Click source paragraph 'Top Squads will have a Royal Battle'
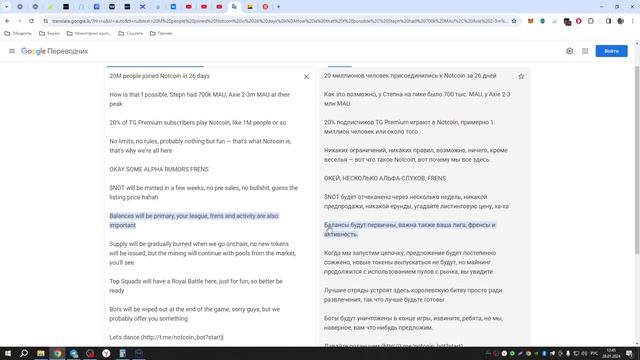The image size is (640, 360). tap(196, 286)
